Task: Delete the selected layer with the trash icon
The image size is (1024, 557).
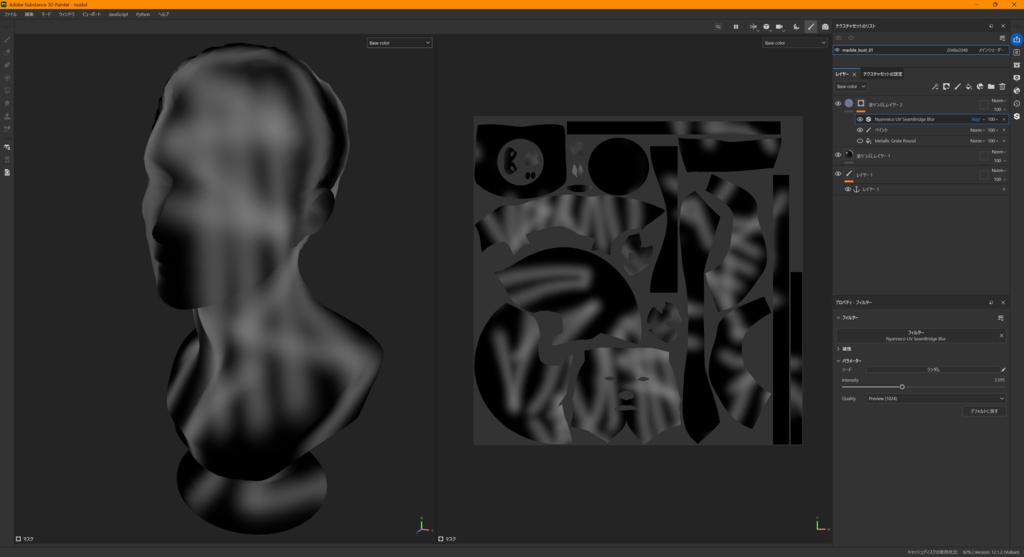Action: [1002, 86]
